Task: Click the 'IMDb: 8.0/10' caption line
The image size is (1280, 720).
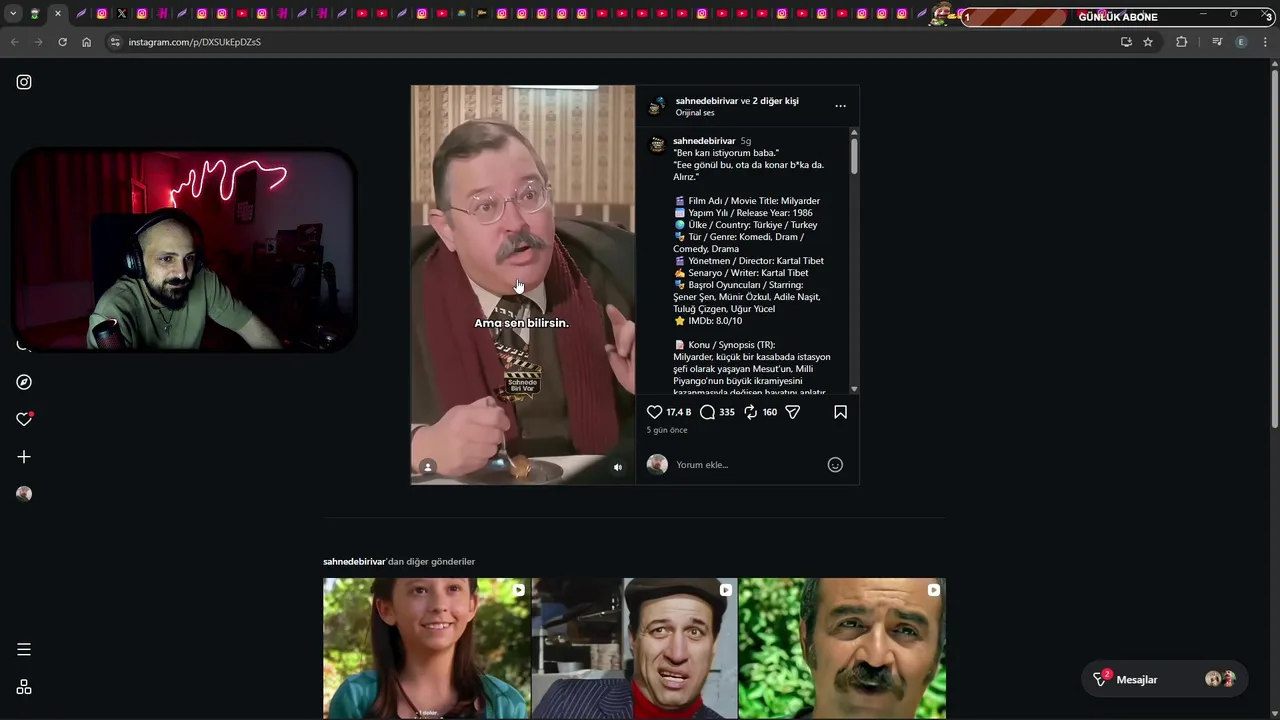Action: 708,321
